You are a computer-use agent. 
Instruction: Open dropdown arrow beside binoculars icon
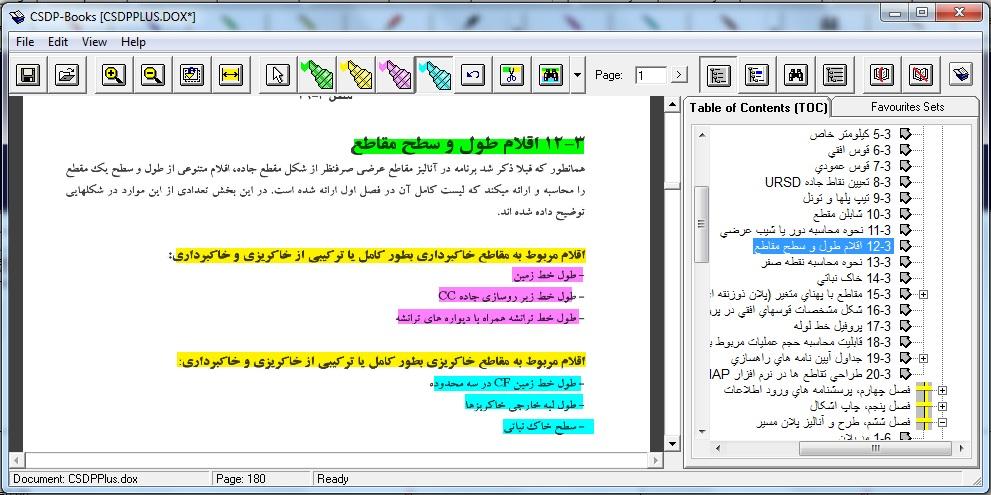pos(577,75)
